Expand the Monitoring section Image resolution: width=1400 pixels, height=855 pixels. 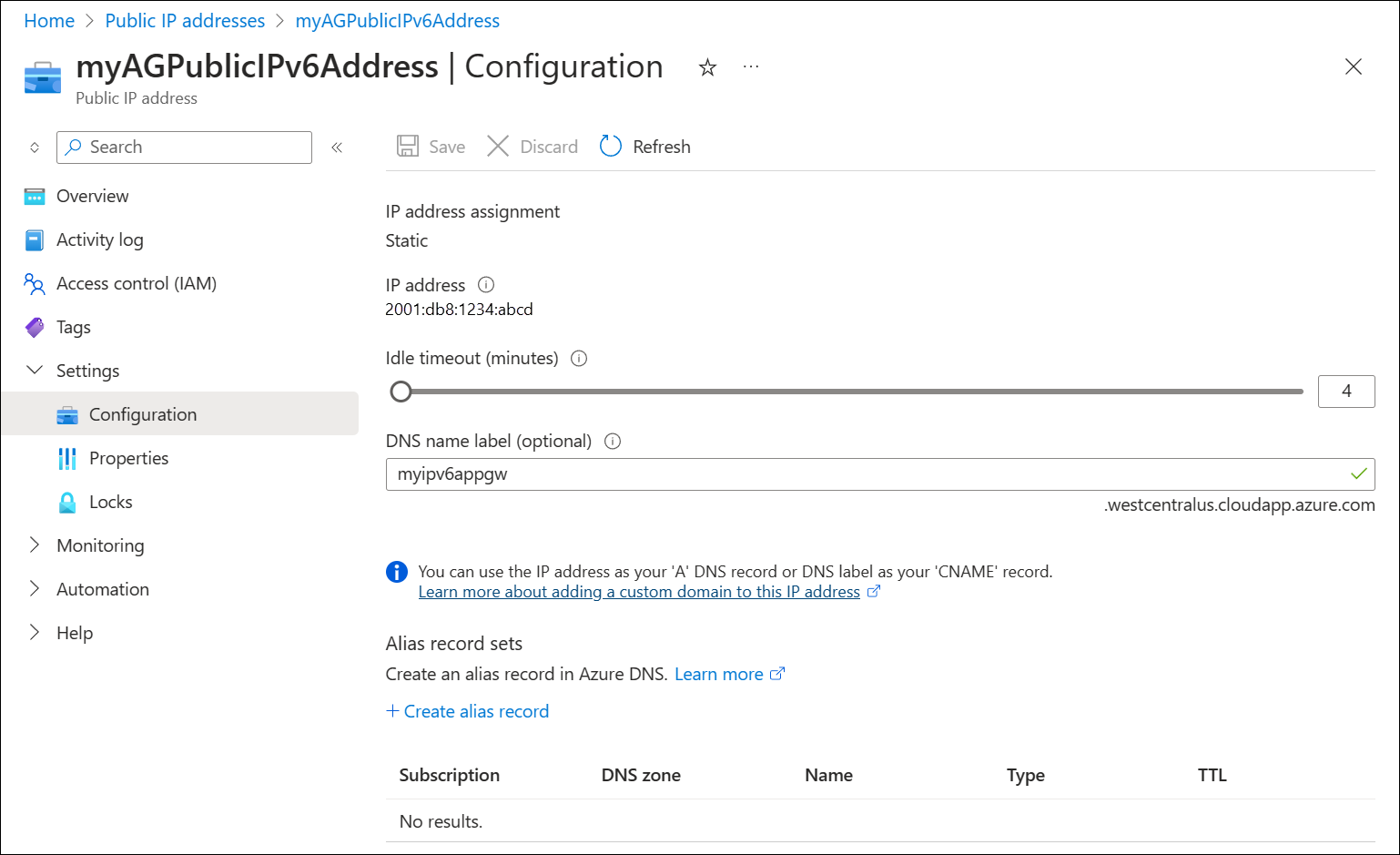34,545
